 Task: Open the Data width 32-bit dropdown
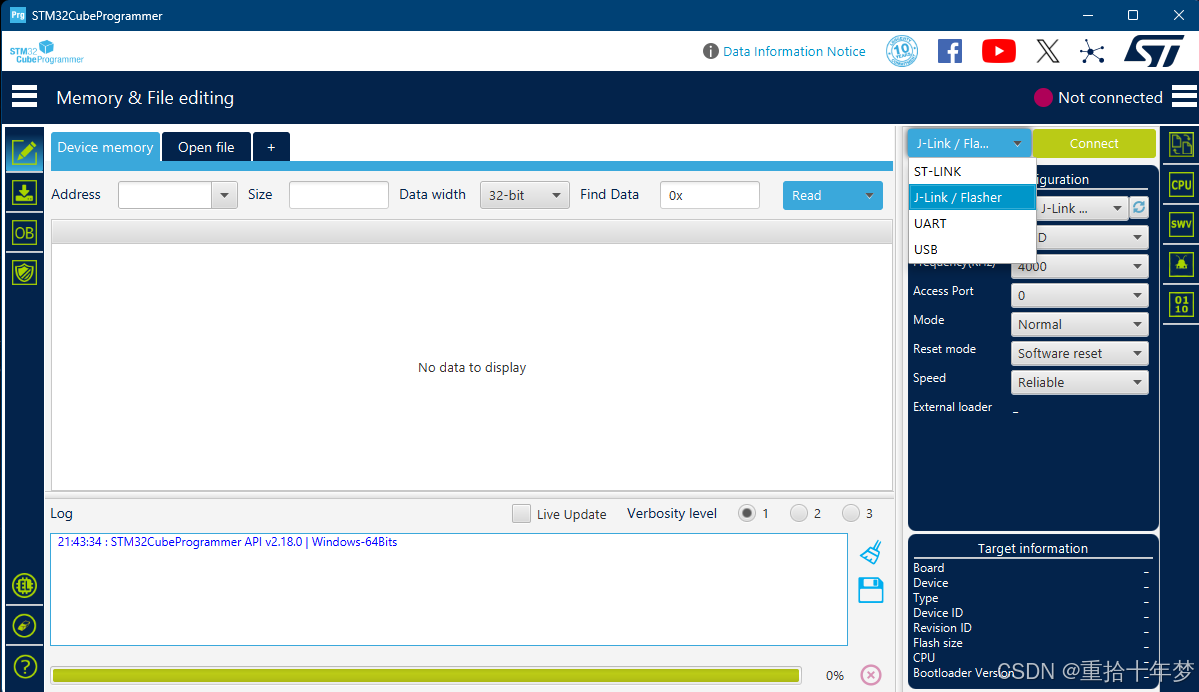(x=525, y=195)
